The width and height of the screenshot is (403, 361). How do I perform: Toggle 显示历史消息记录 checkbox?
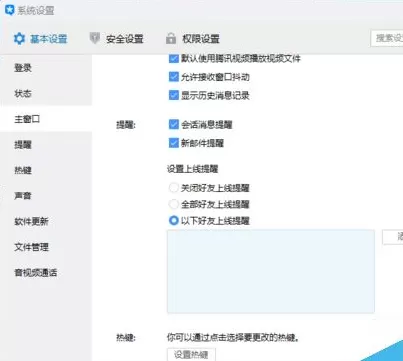pyautogui.click(x=174, y=95)
